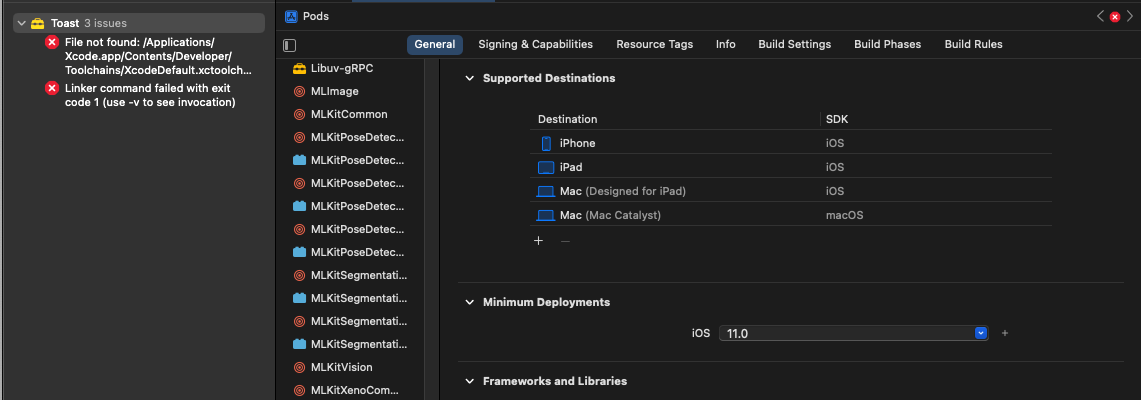Open the Build Phases tab

coord(888,44)
